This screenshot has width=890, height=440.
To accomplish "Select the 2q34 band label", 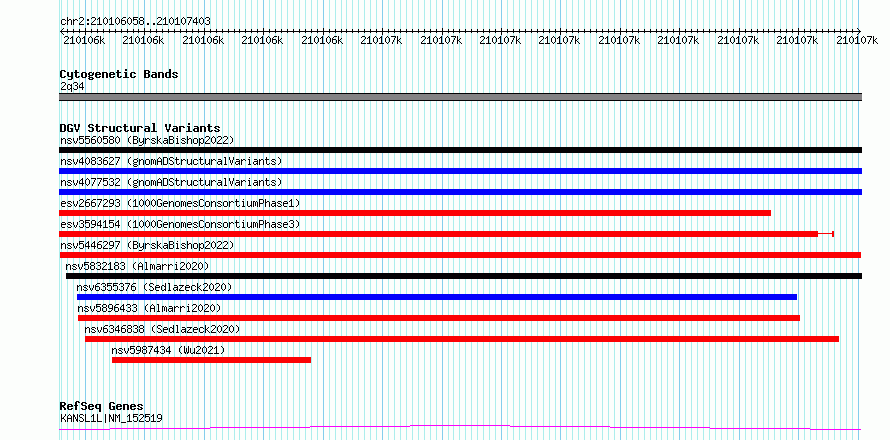I will (x=72, y=86).
